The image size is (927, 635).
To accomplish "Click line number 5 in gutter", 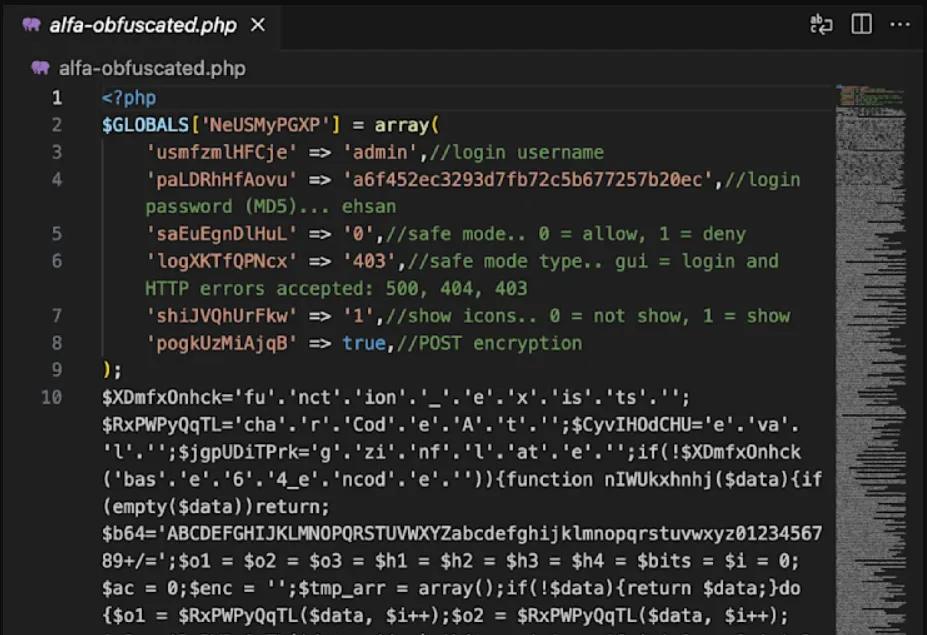I will point(57,234).
